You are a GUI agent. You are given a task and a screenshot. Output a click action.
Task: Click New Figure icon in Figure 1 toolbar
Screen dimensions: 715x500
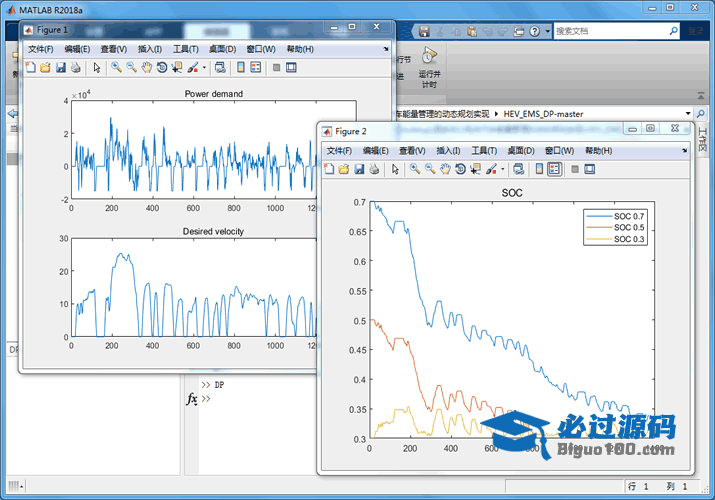click(x=31, y=67)
